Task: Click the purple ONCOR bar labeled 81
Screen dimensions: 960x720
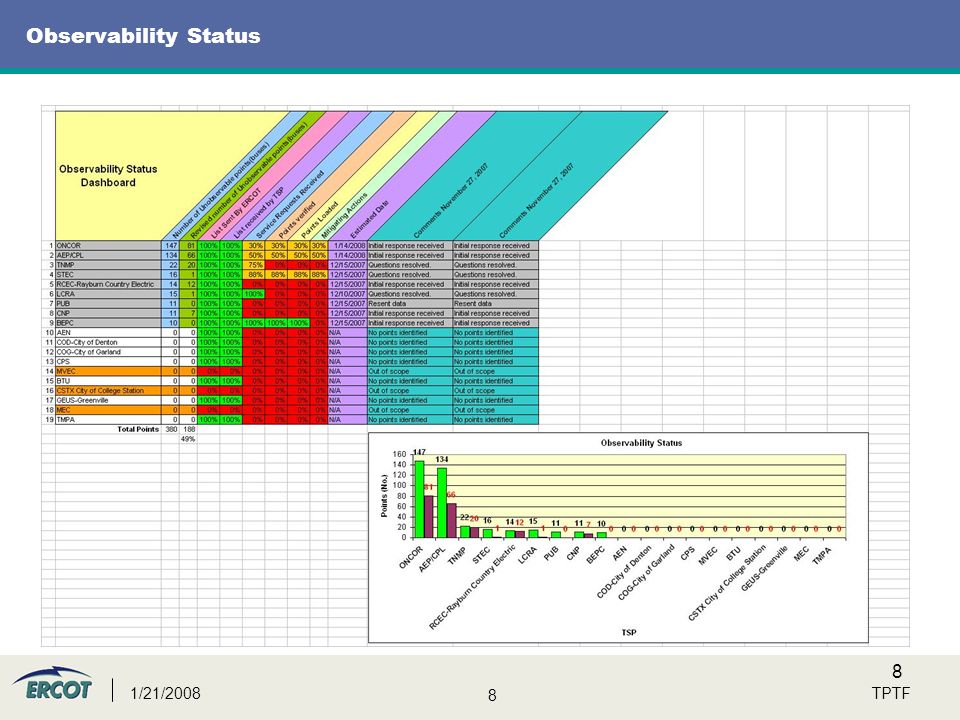Action: click(x=429, y=517)
